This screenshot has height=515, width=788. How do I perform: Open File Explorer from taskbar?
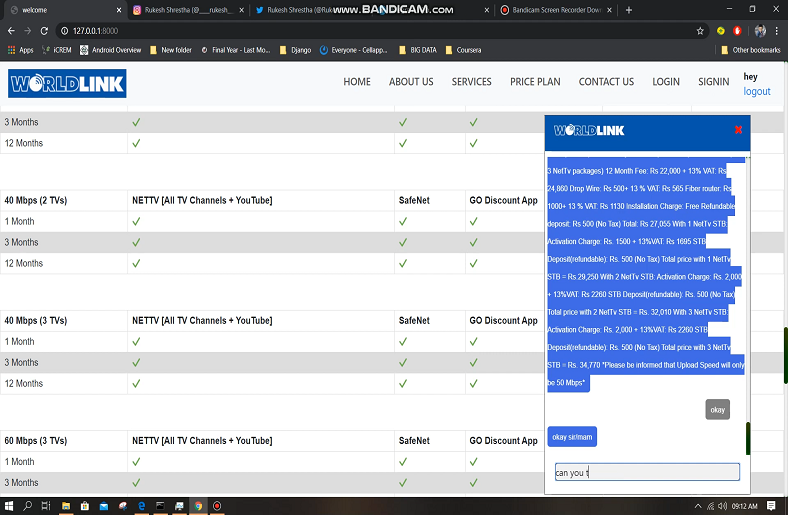[x=66, y=506]
